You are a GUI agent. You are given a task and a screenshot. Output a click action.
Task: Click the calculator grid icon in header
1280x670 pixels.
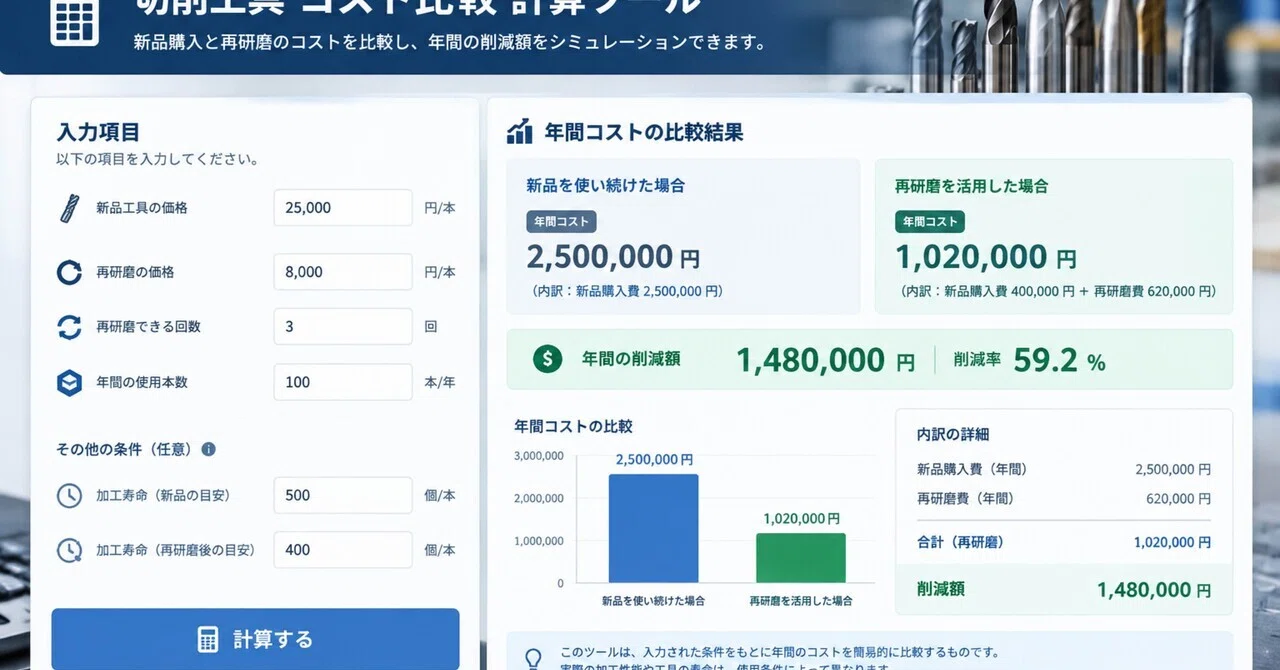coord(75,21)
